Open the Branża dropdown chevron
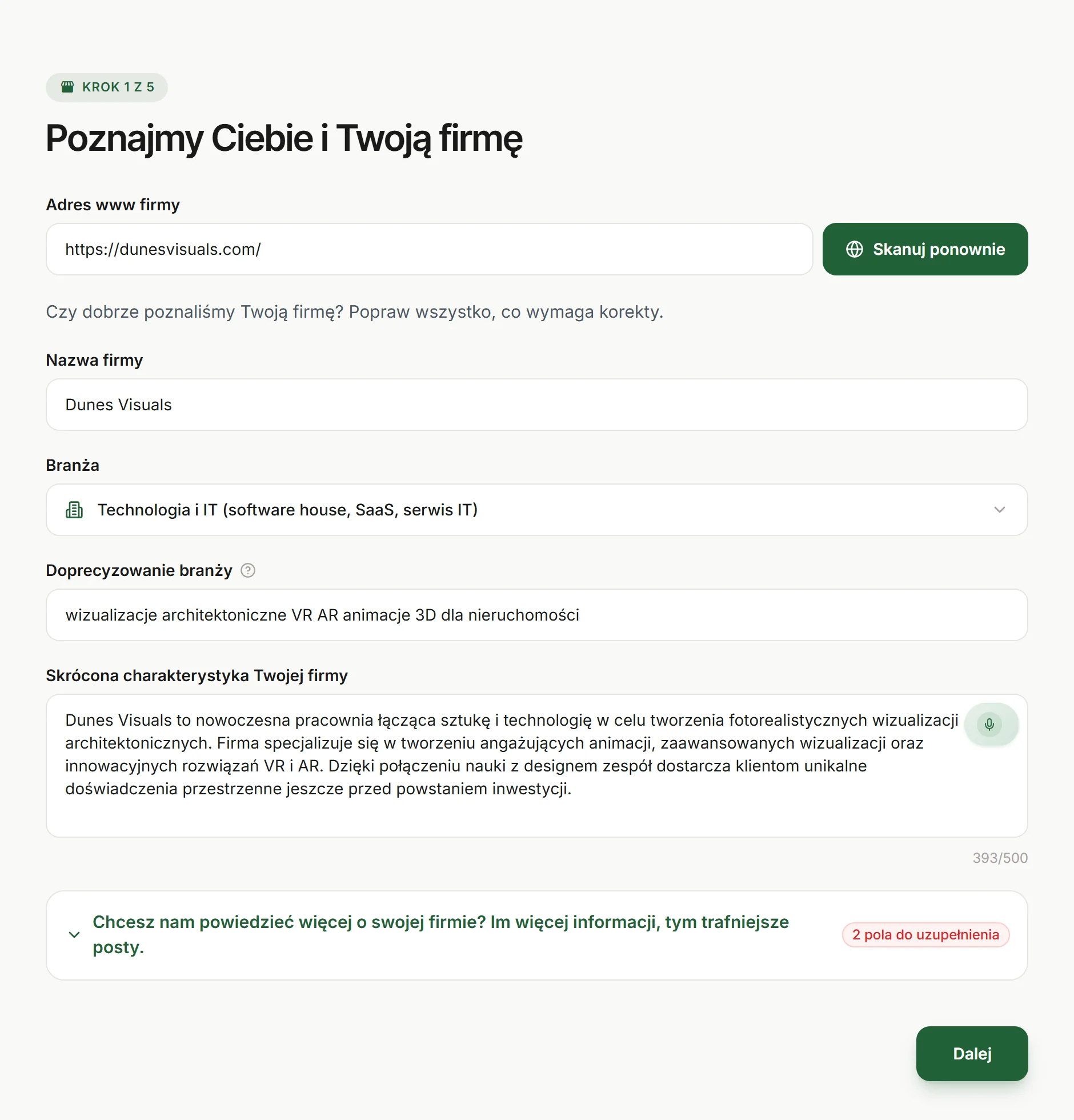This screenshot has width=1074, height=1120. [x=999, y=510]
